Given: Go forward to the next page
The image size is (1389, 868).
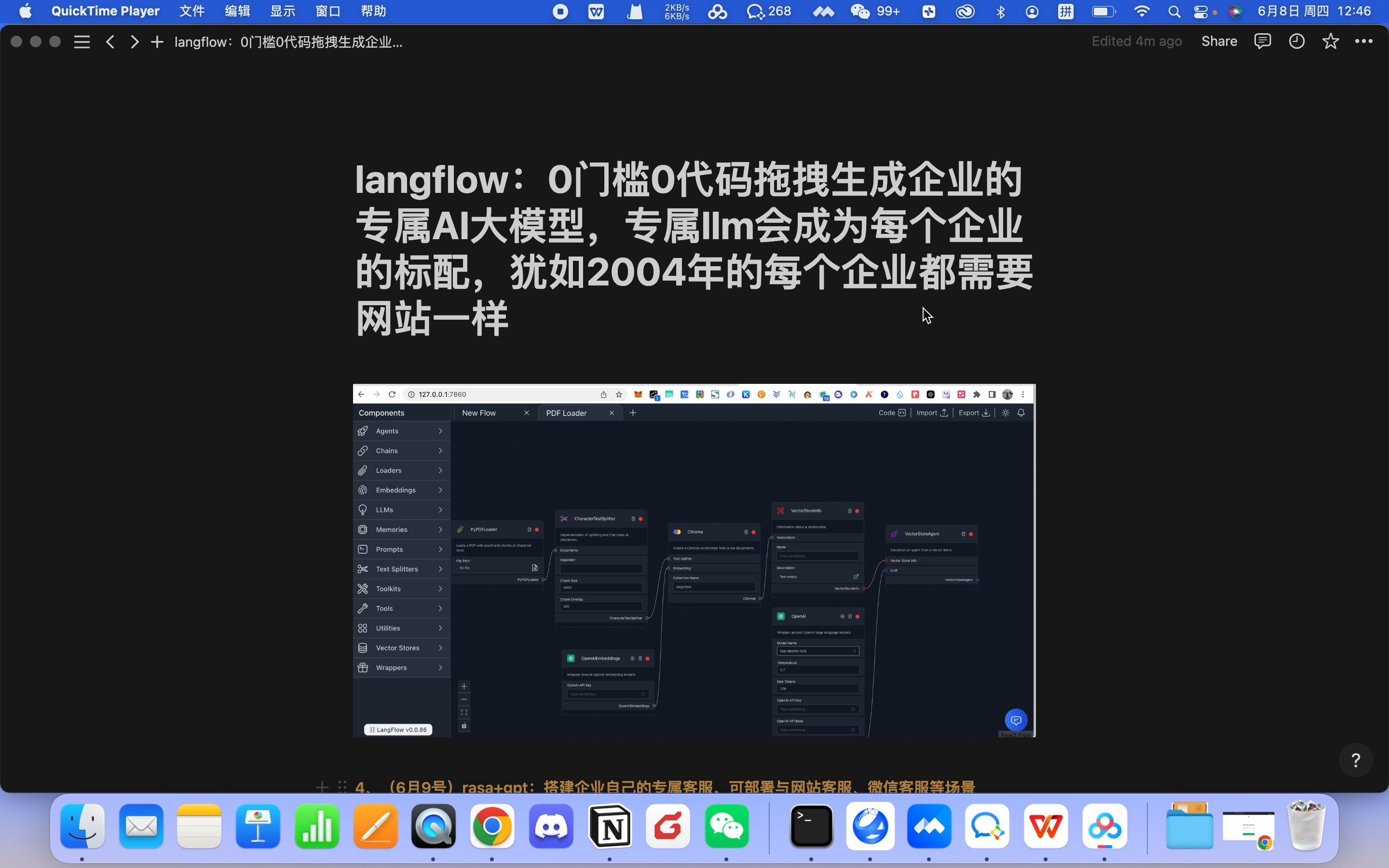Looking at the screenshot, I should pos(134,42).
